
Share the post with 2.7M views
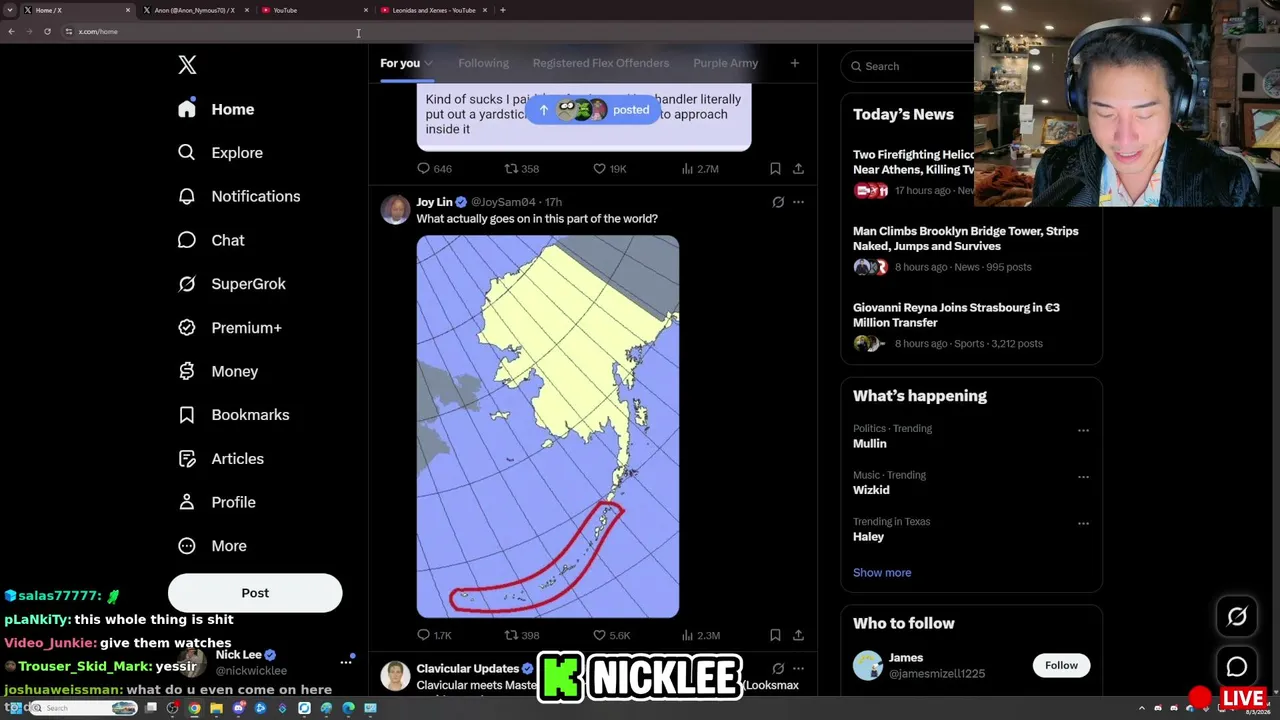point(798,169)
